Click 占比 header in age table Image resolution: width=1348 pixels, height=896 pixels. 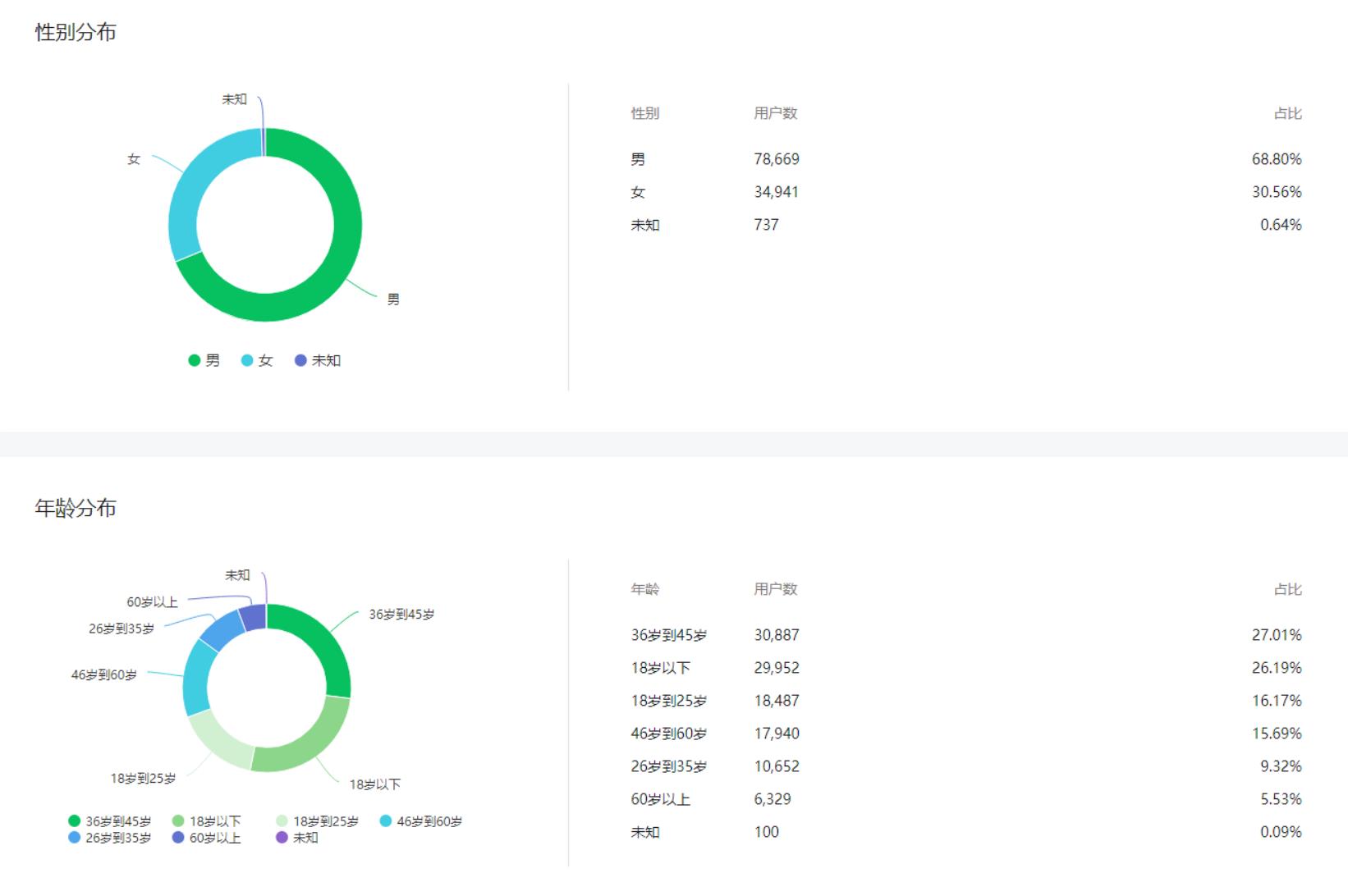point(1288,589)
